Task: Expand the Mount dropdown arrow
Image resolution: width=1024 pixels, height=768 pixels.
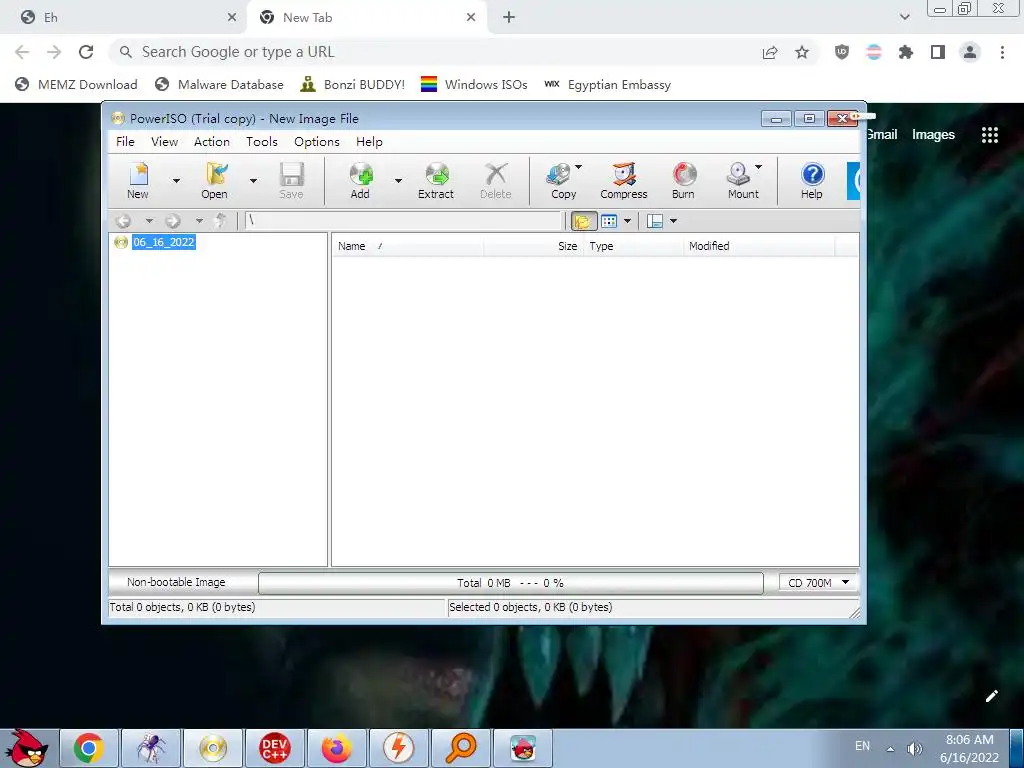Action: point(758,167)
